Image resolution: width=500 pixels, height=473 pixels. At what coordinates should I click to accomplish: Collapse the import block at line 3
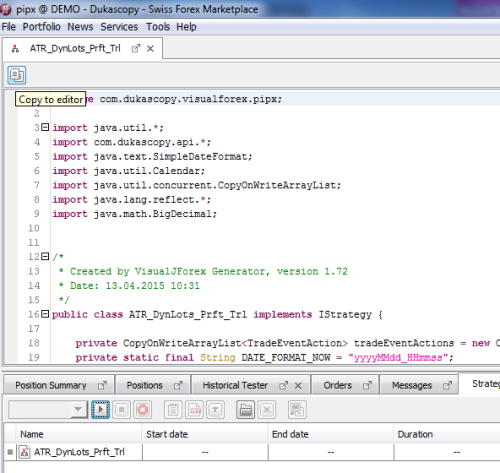[45, 127]
